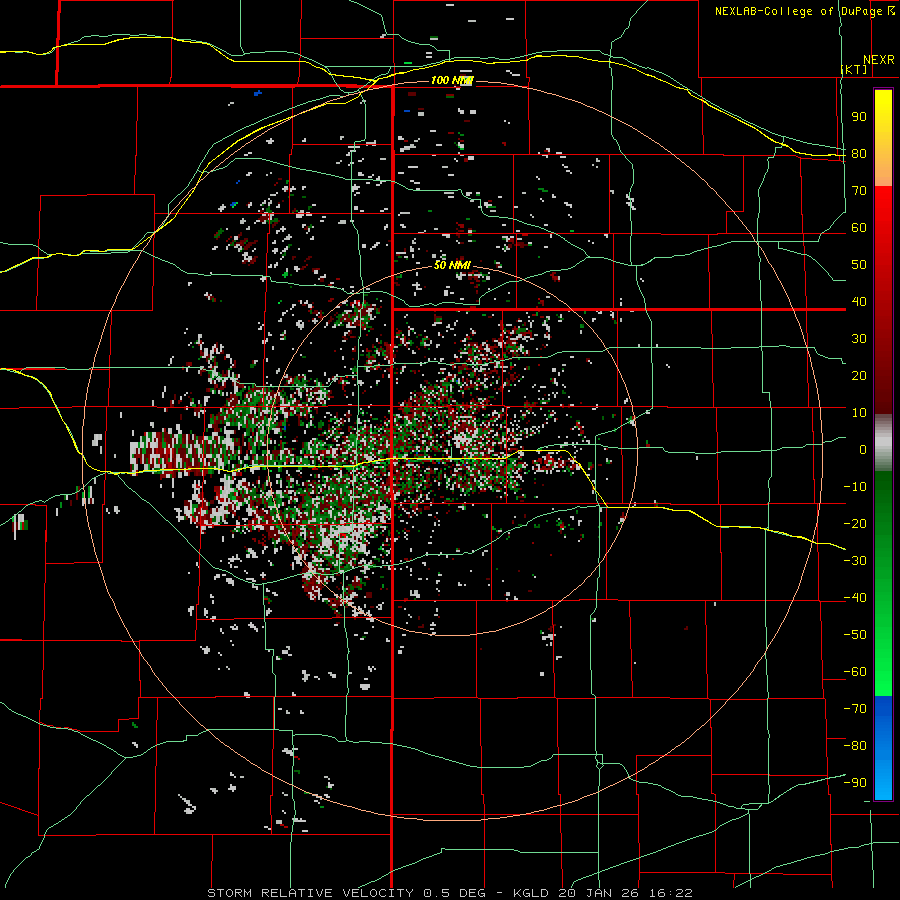Click the NEXR label at top right
The image size is (900, 900).
tap(879, 60)
